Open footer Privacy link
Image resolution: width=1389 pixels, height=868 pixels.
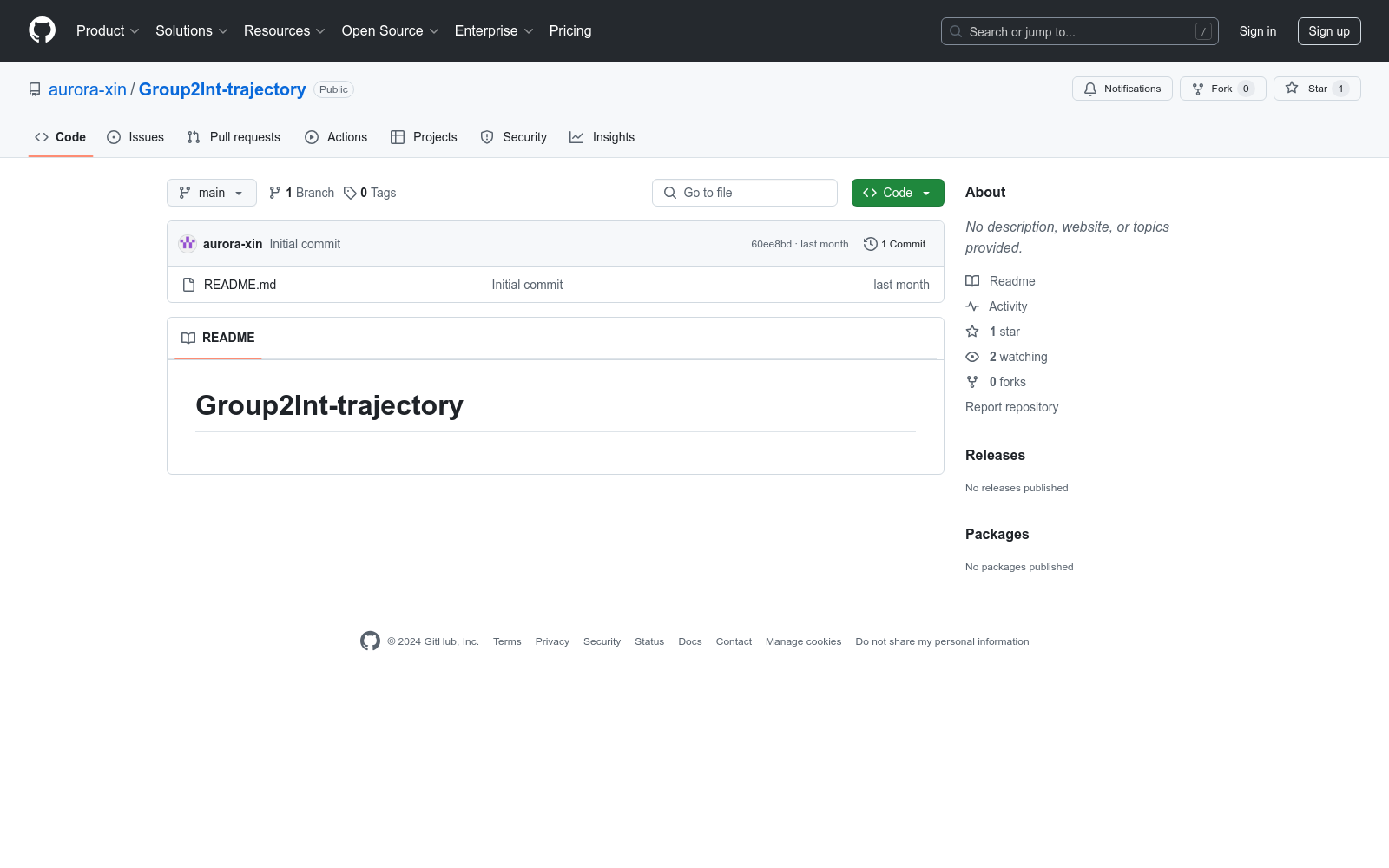tap(552, 641)
